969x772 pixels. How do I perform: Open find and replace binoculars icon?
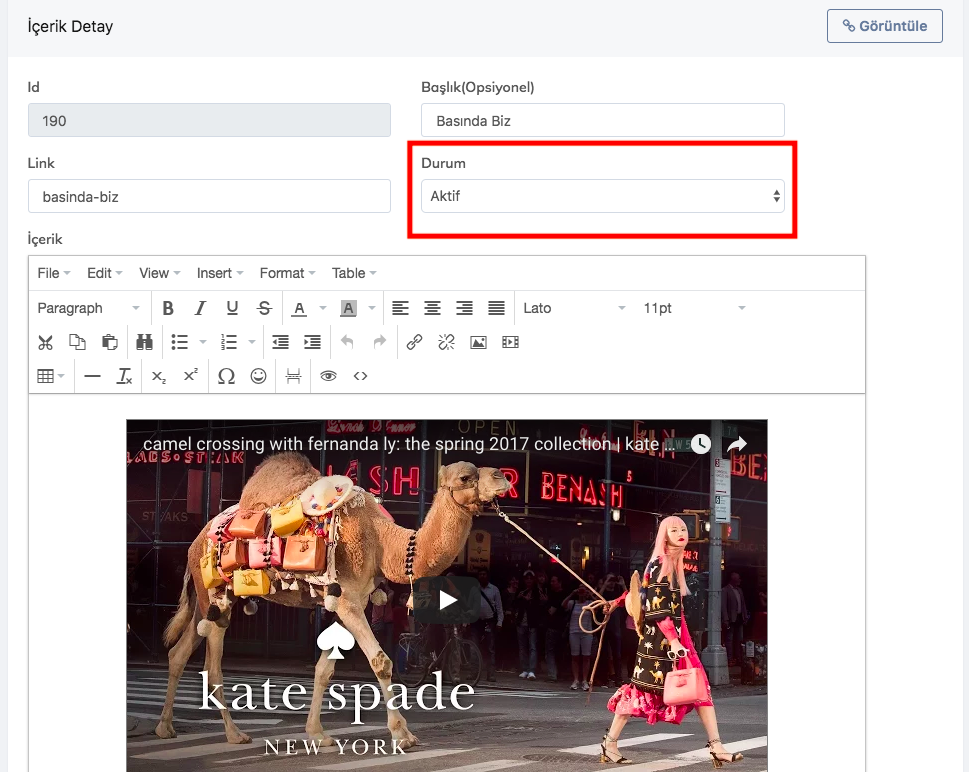click(x=144, y=342)
